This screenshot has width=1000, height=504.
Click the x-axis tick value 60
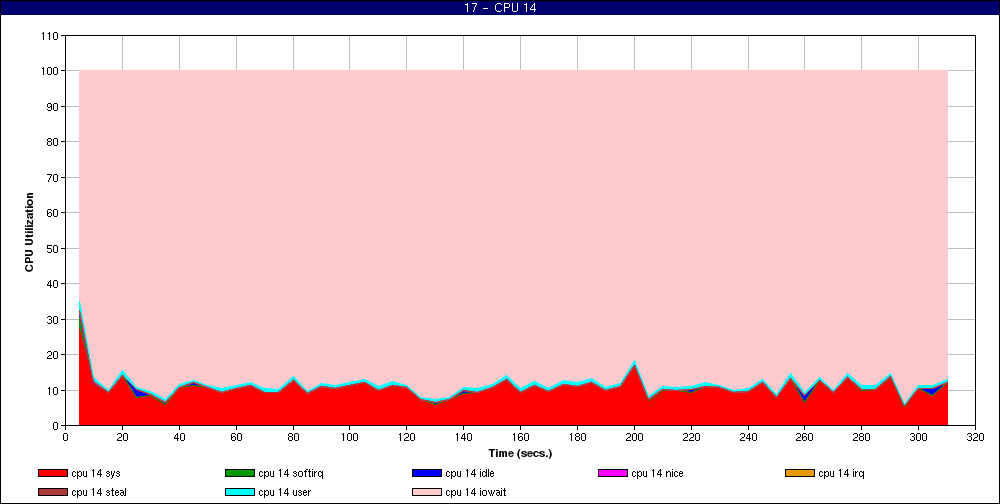point(236,437)
